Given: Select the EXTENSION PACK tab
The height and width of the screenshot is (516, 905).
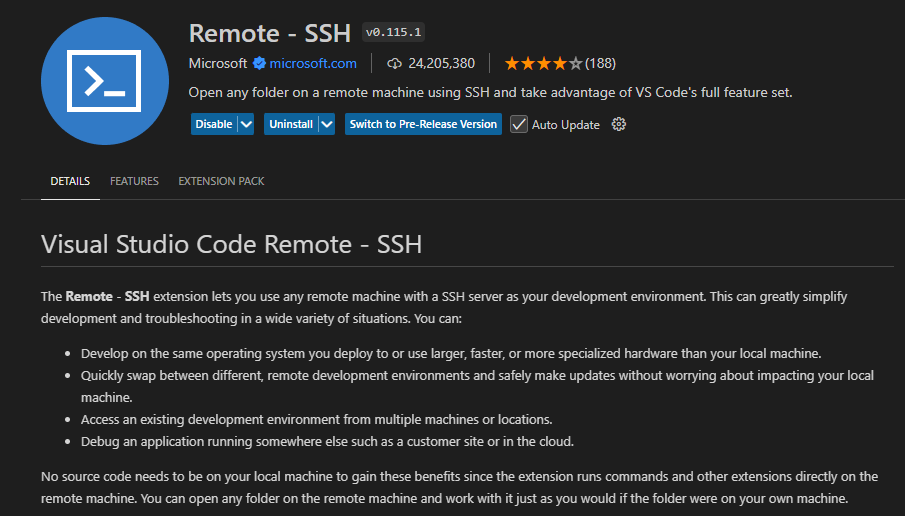Looking at the screenshot, I should pos(221,181).
